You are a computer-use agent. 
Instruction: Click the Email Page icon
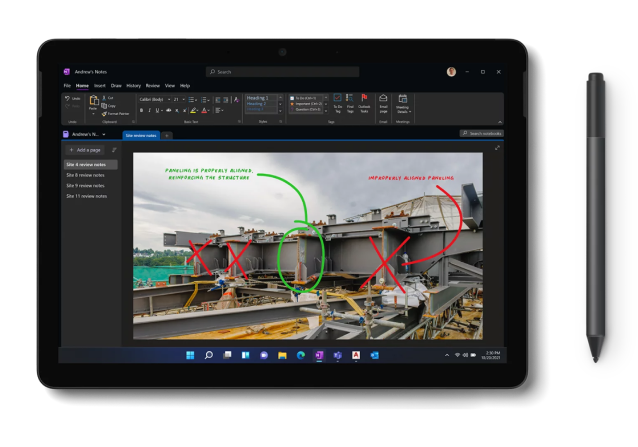pos(383,101)
